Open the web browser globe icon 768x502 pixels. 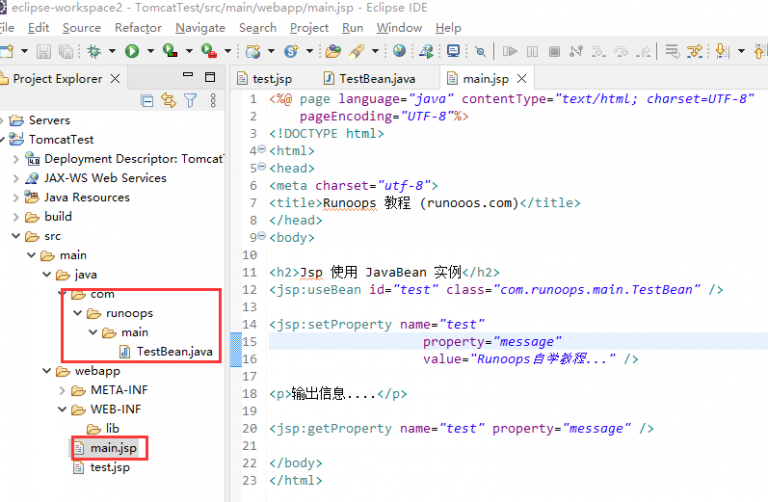pos(400,51)
